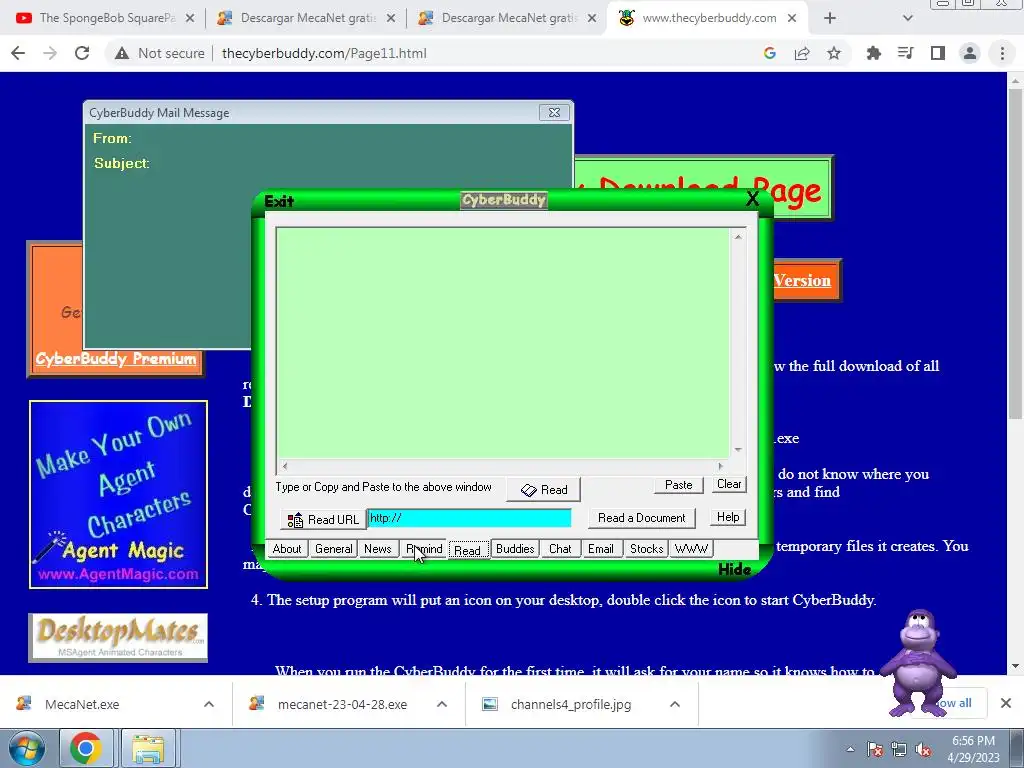Click the text area scroll right arrow
Viewport: 1024px width, 768px height.
[x=720, y=466]
